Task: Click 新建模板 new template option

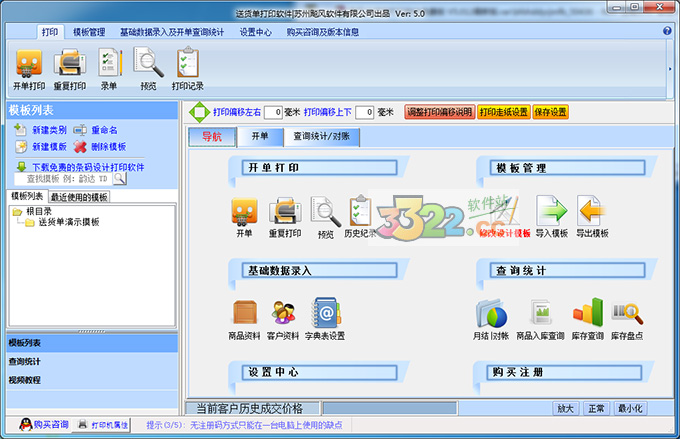Action: tap(41, 147)
